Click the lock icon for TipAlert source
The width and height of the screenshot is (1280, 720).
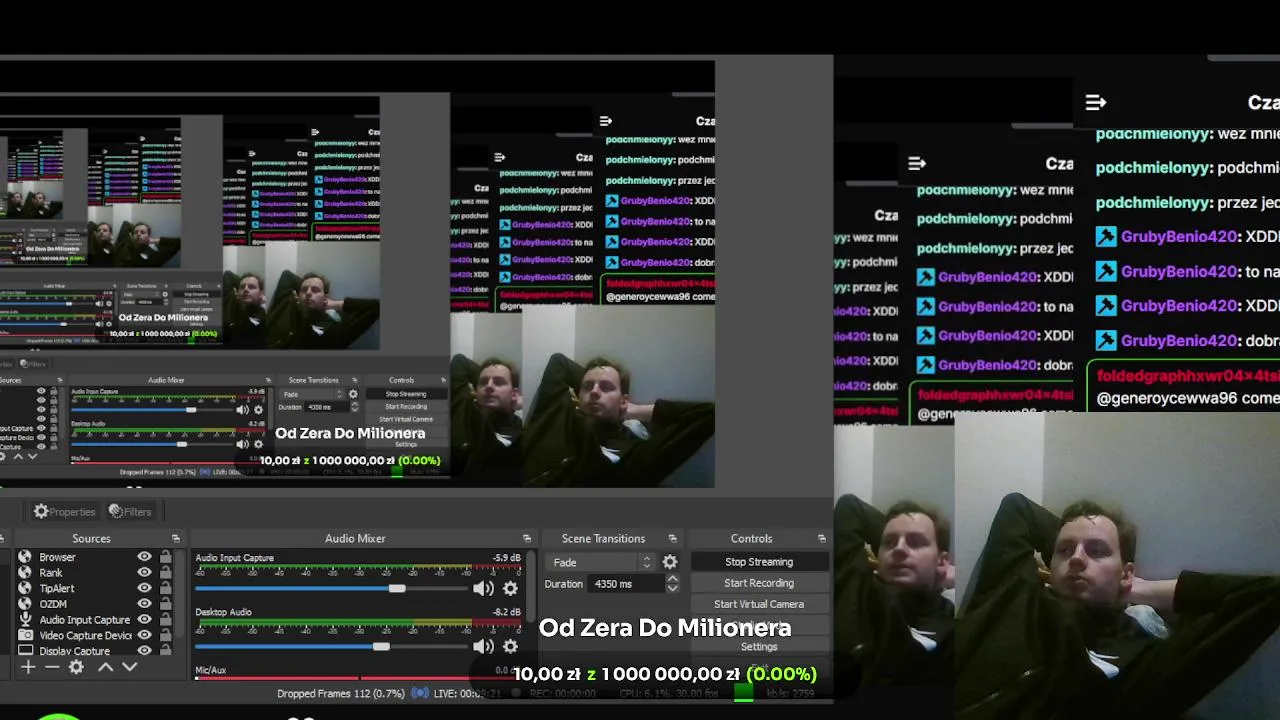pos(165,588)
